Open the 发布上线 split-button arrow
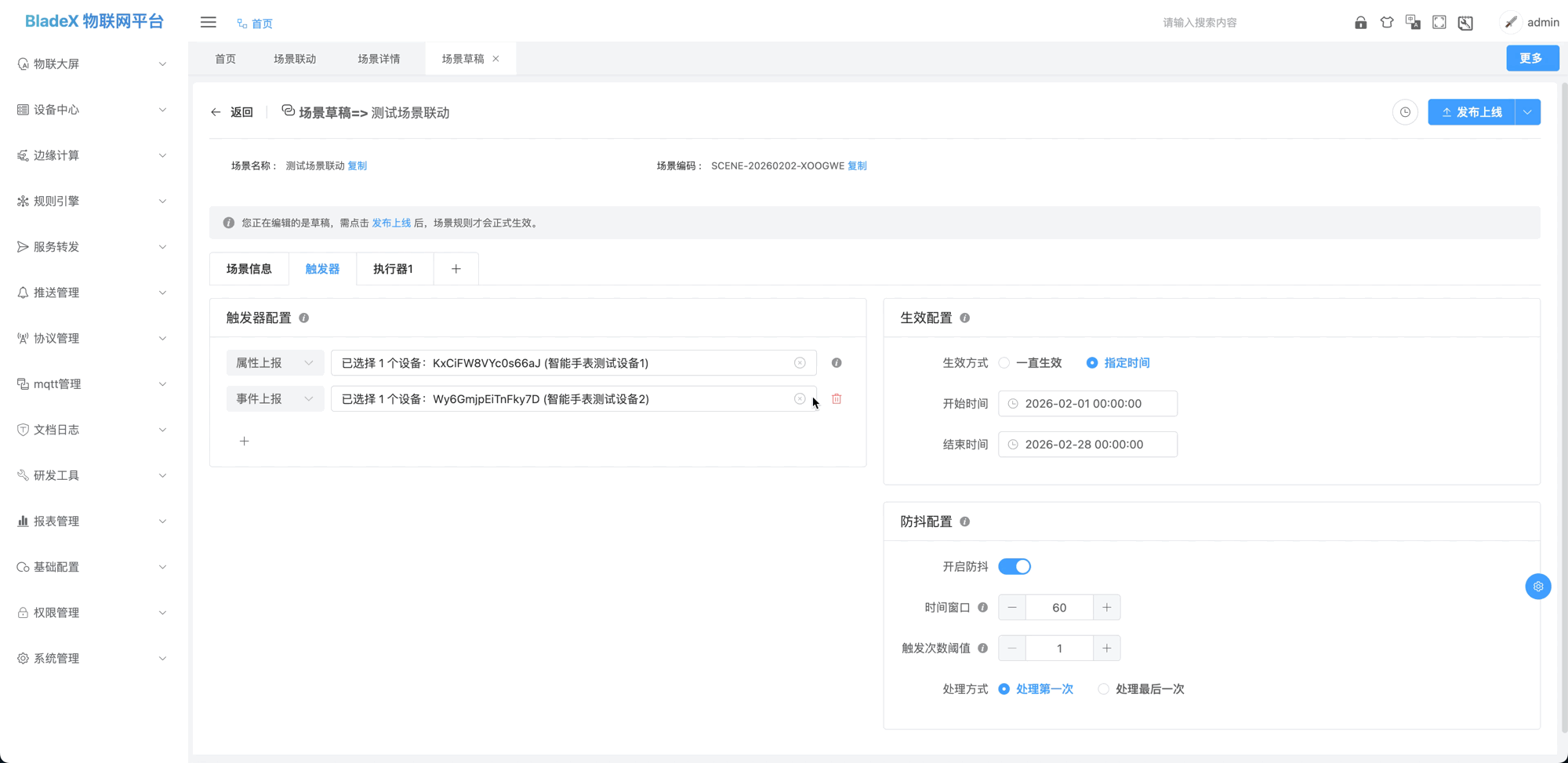 pyautogui.click(x=1526, y=112)
